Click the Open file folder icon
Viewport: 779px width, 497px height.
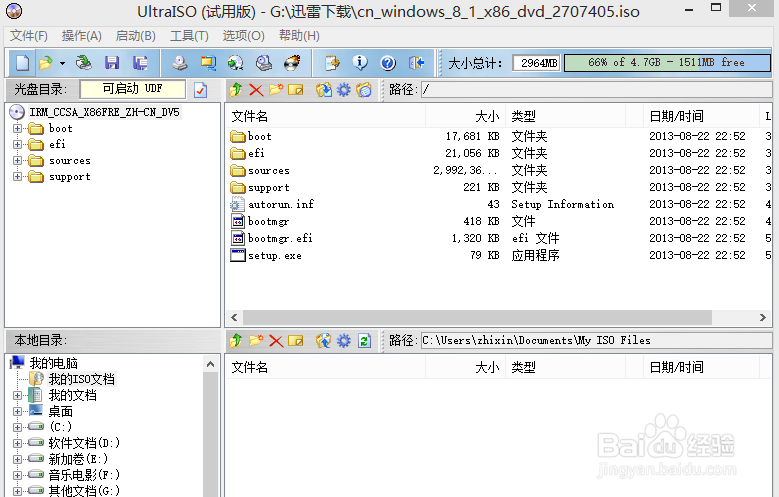[x=46, y=63]
